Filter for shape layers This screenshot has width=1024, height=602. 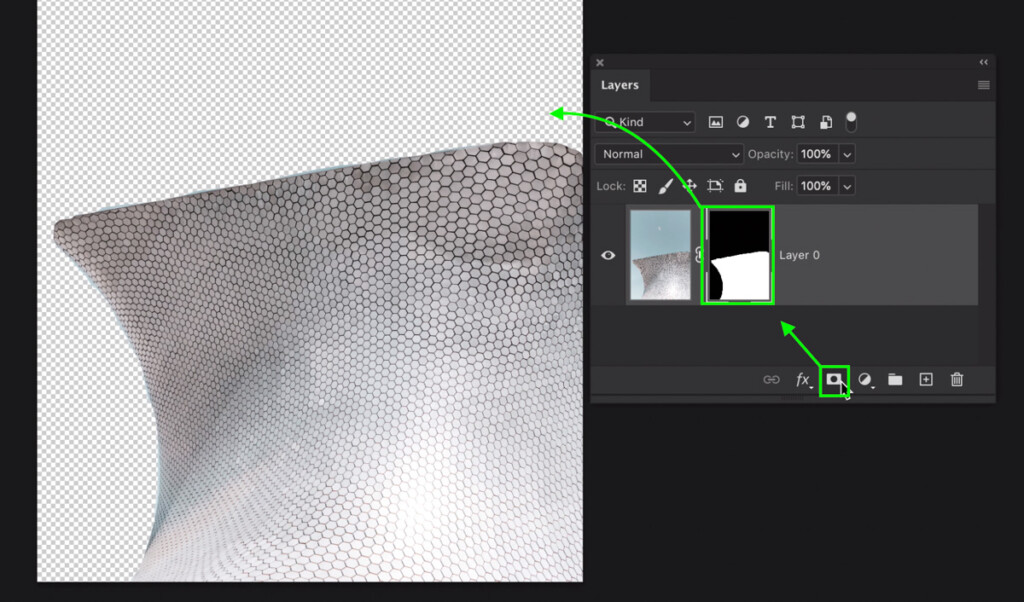point(797,121)
